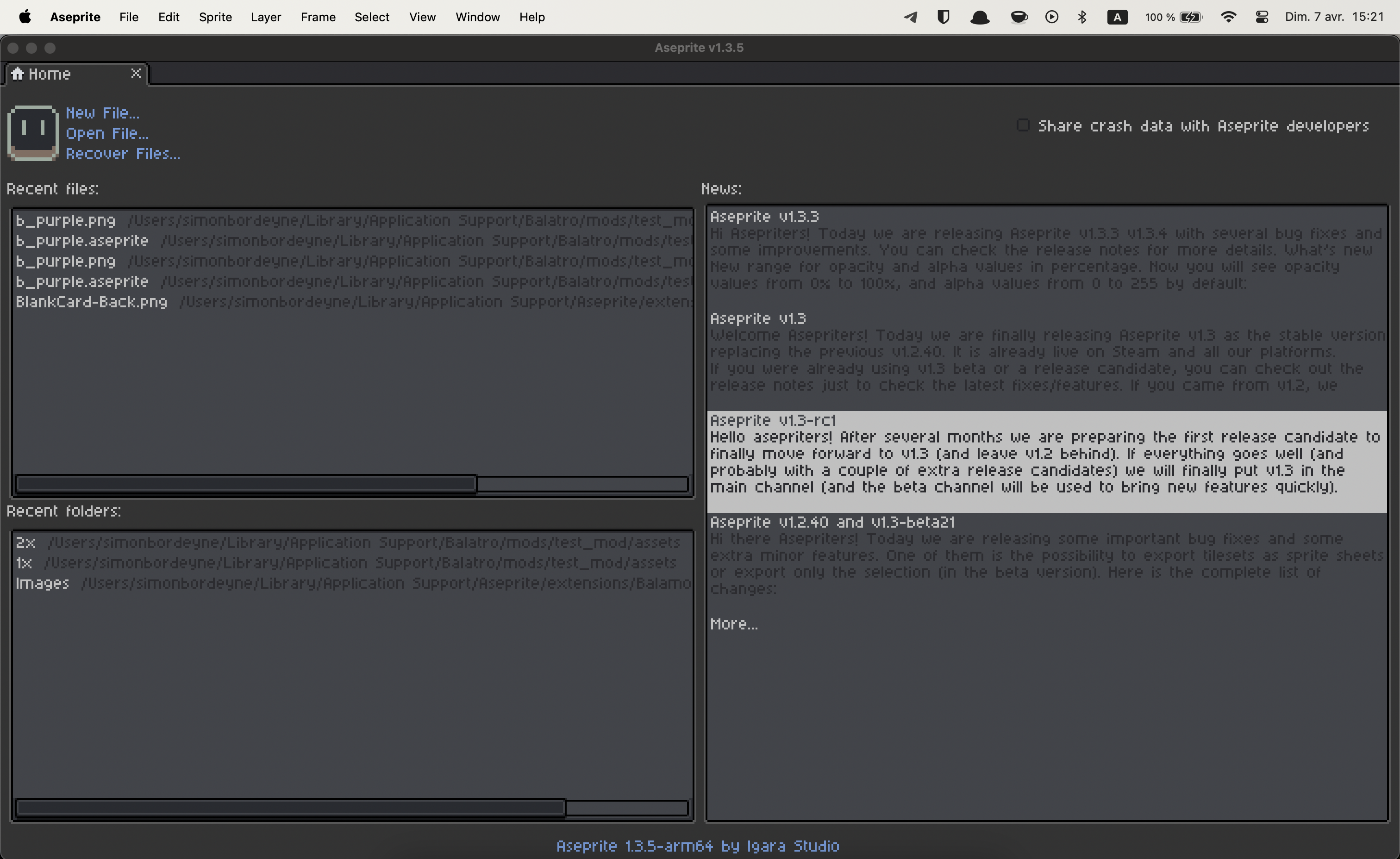Image resolution: width=1400 pixels, height=859 pixels.
Task: Click the bowl icon in menu bar
Action: (x=1019, y=17)
